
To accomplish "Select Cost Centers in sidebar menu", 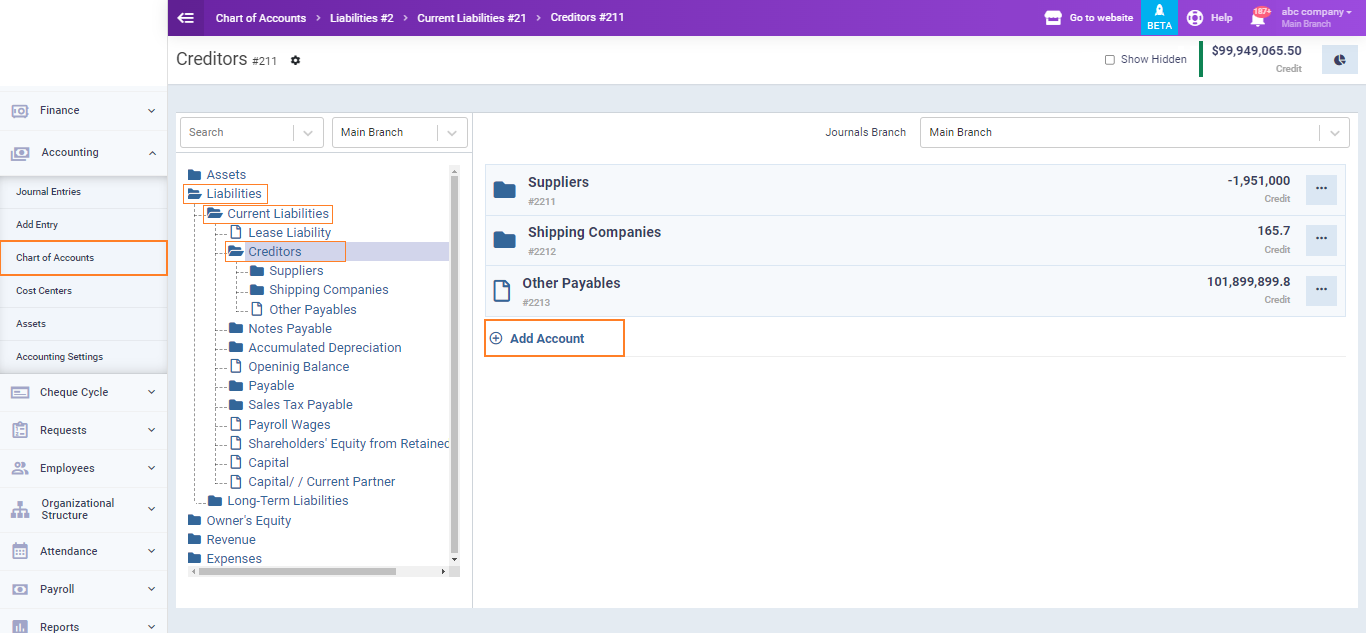I will tap(44, 291).
